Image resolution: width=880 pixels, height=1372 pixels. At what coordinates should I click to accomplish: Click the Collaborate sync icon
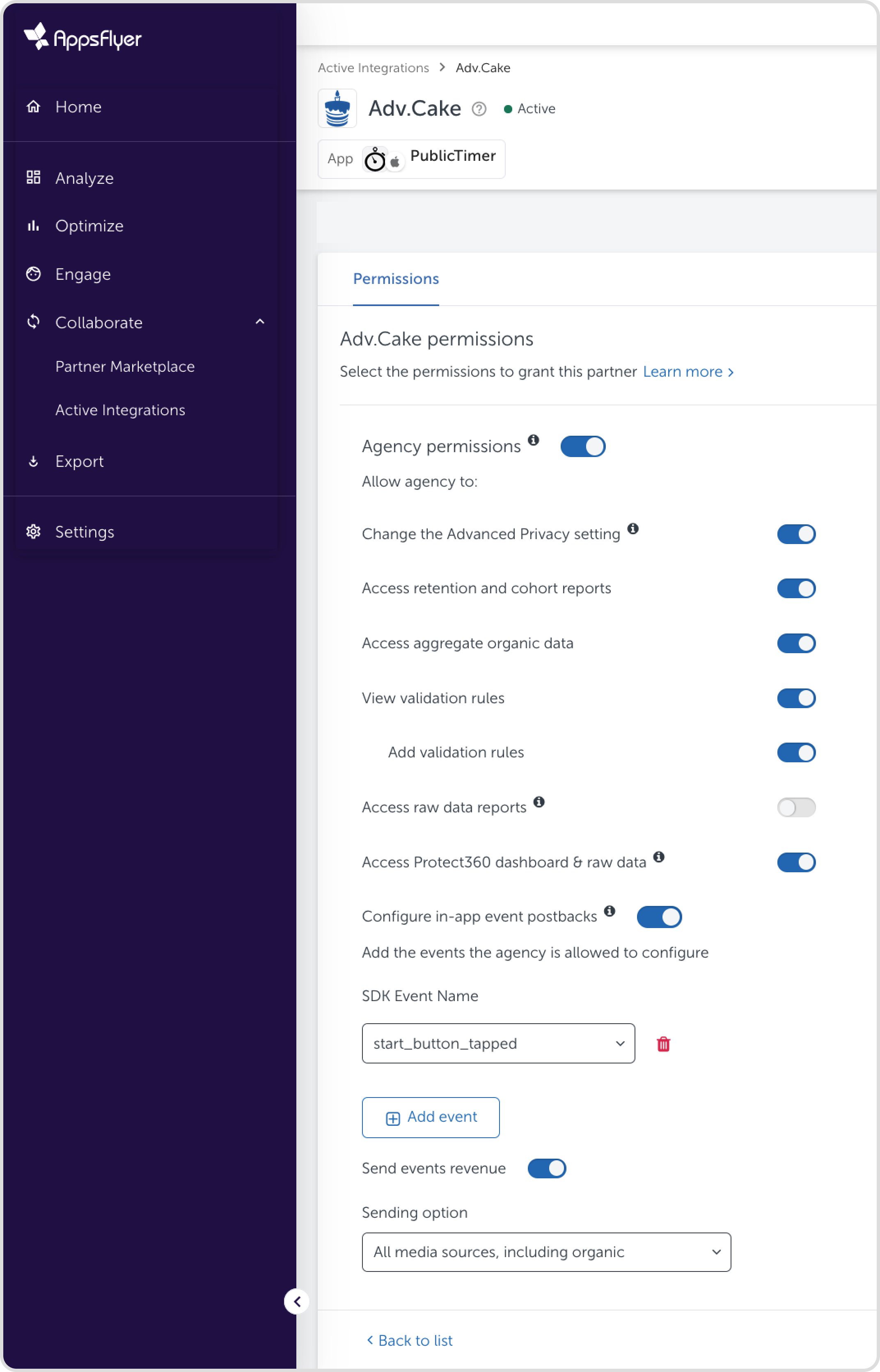(x=34, y=322)
